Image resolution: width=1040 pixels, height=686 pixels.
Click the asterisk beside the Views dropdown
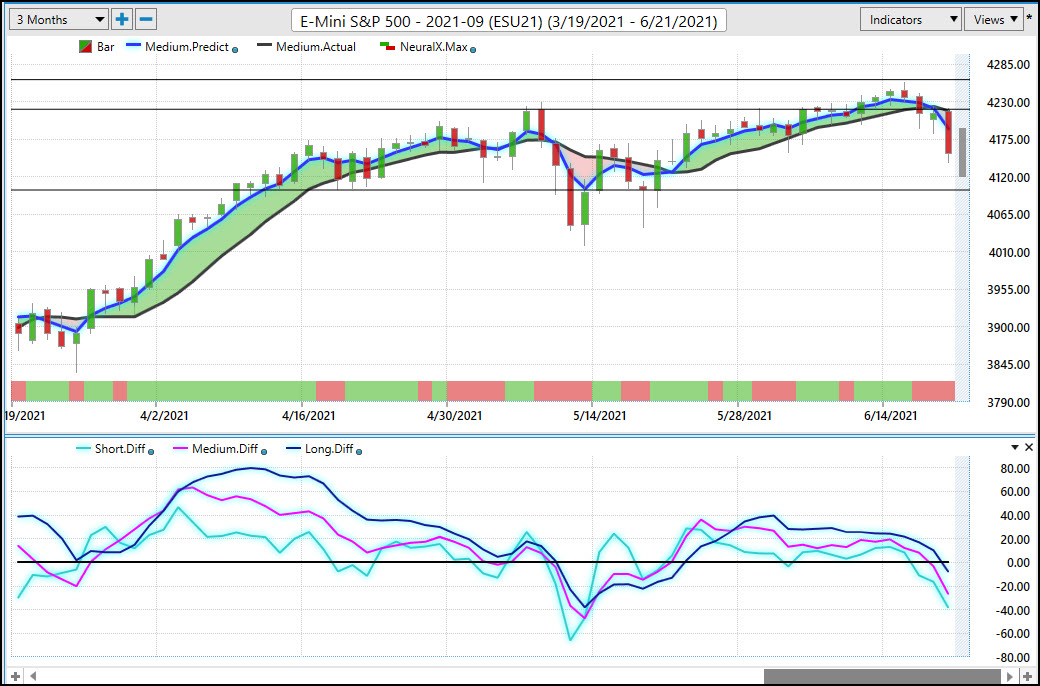click(1029, 19)
